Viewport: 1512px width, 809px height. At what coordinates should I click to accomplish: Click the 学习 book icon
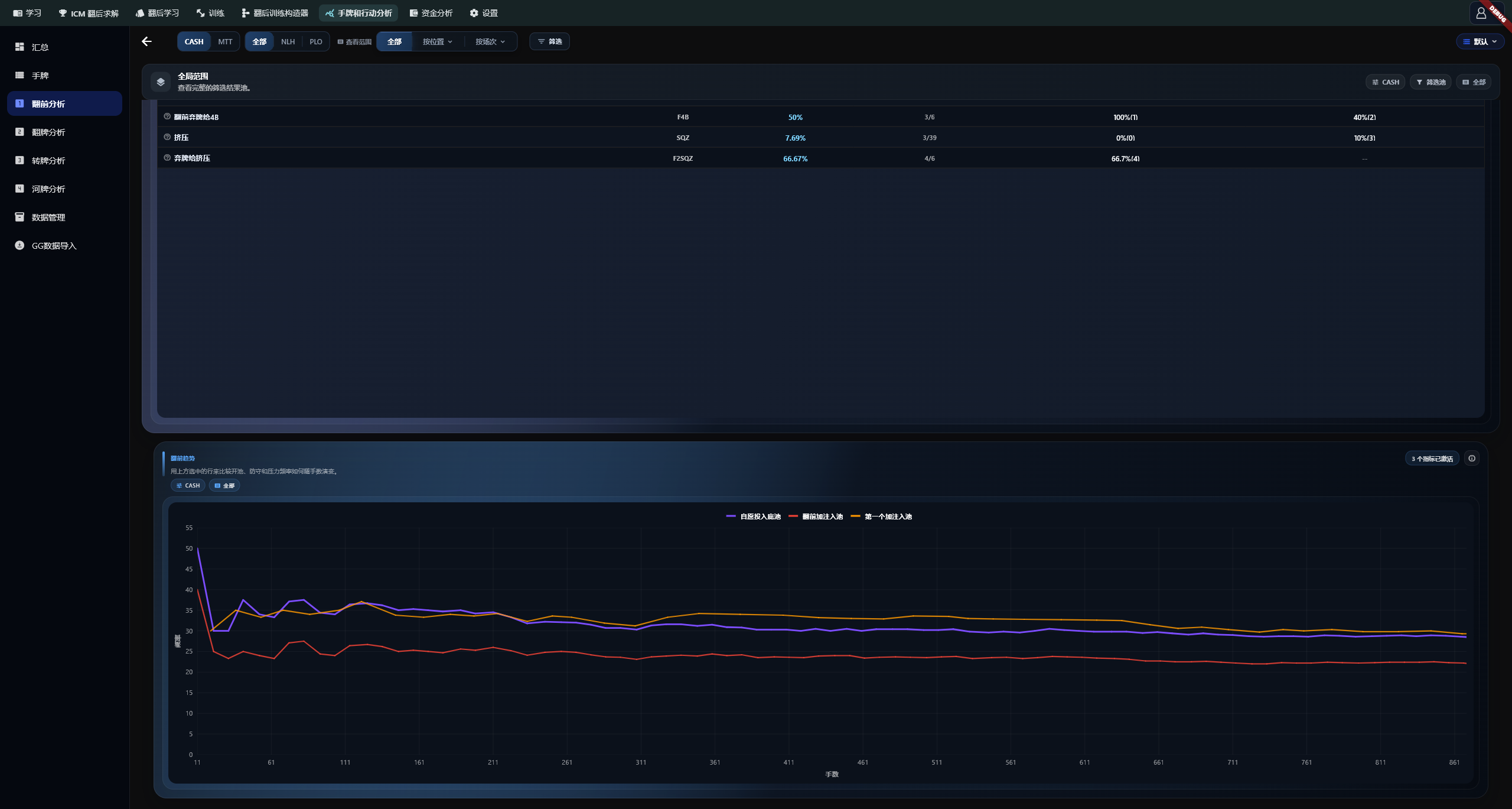coord(18,13)
